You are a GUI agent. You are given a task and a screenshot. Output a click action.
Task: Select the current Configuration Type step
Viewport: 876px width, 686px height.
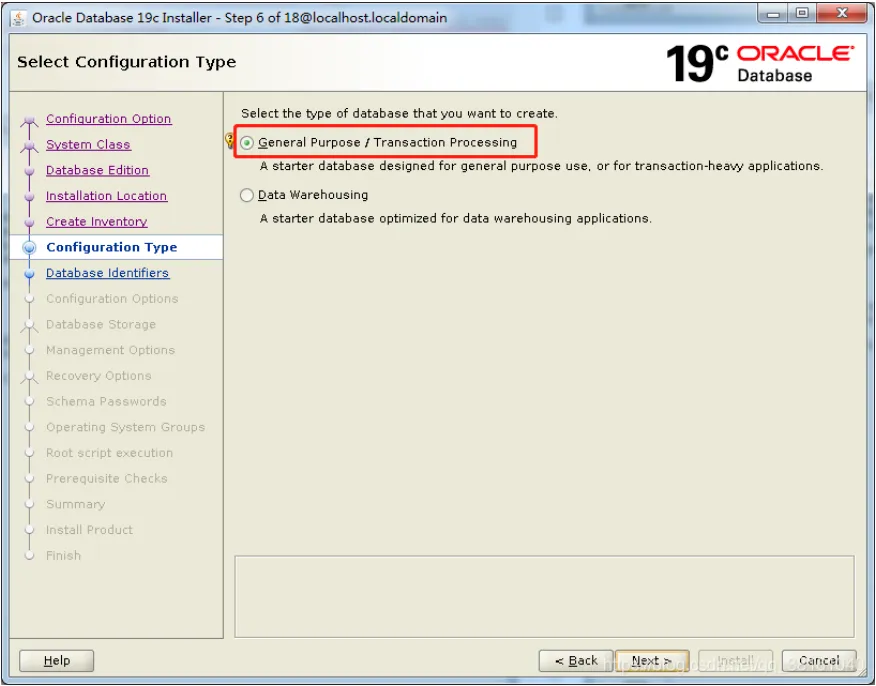[x=112, y=247]
